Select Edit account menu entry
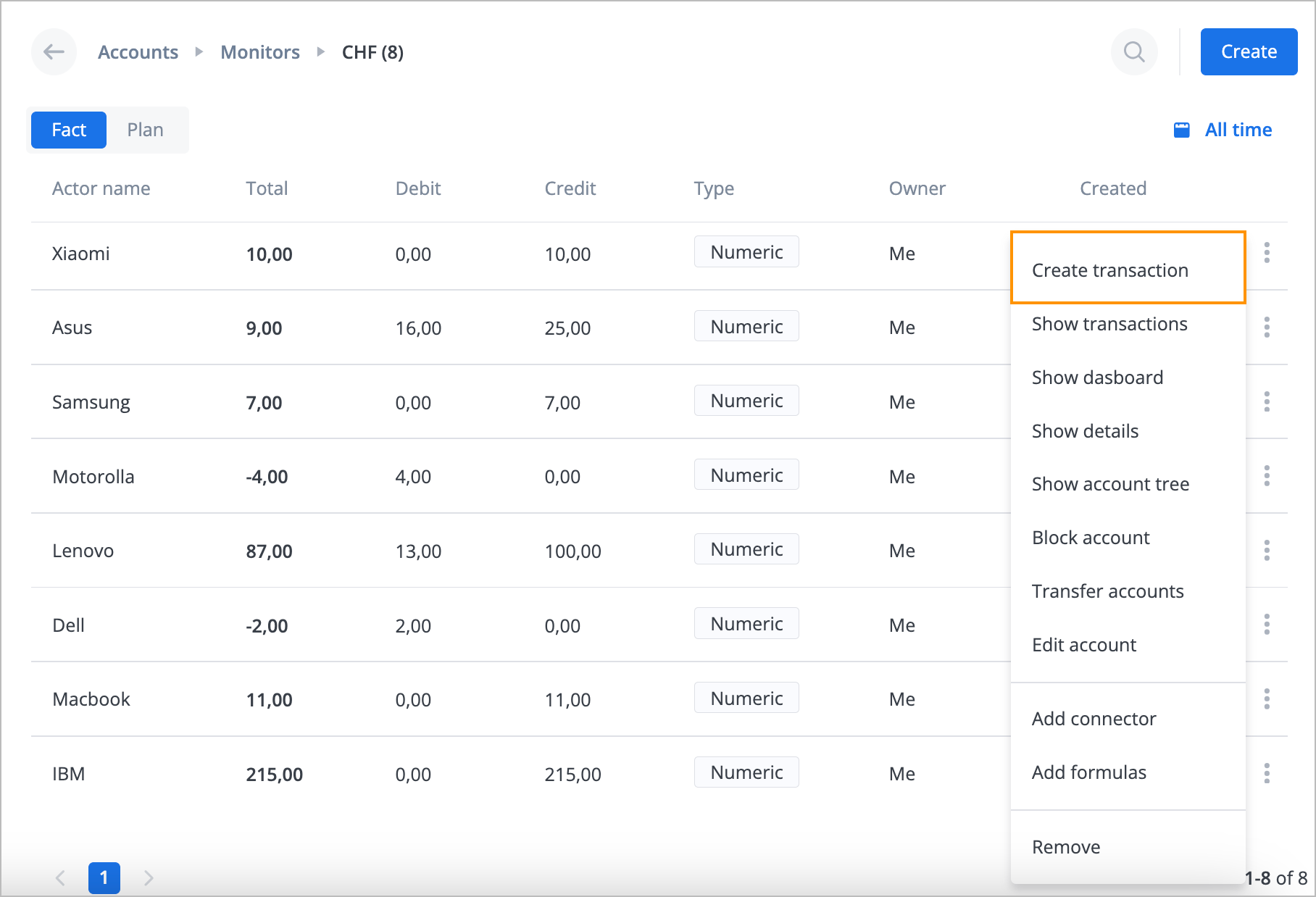This screenshot has width=1316, height=897. [1128, 645]
